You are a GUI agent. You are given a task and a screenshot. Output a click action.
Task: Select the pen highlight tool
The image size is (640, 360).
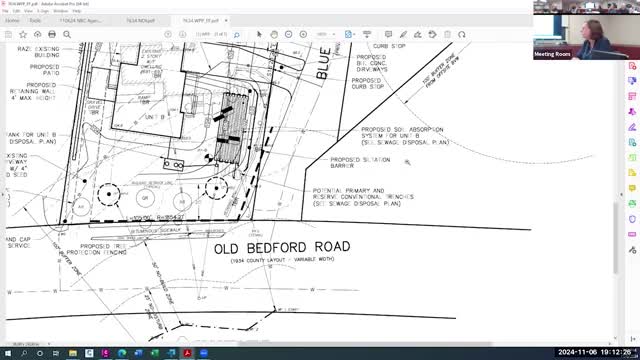pyautogui.click(x=403, y=35)
